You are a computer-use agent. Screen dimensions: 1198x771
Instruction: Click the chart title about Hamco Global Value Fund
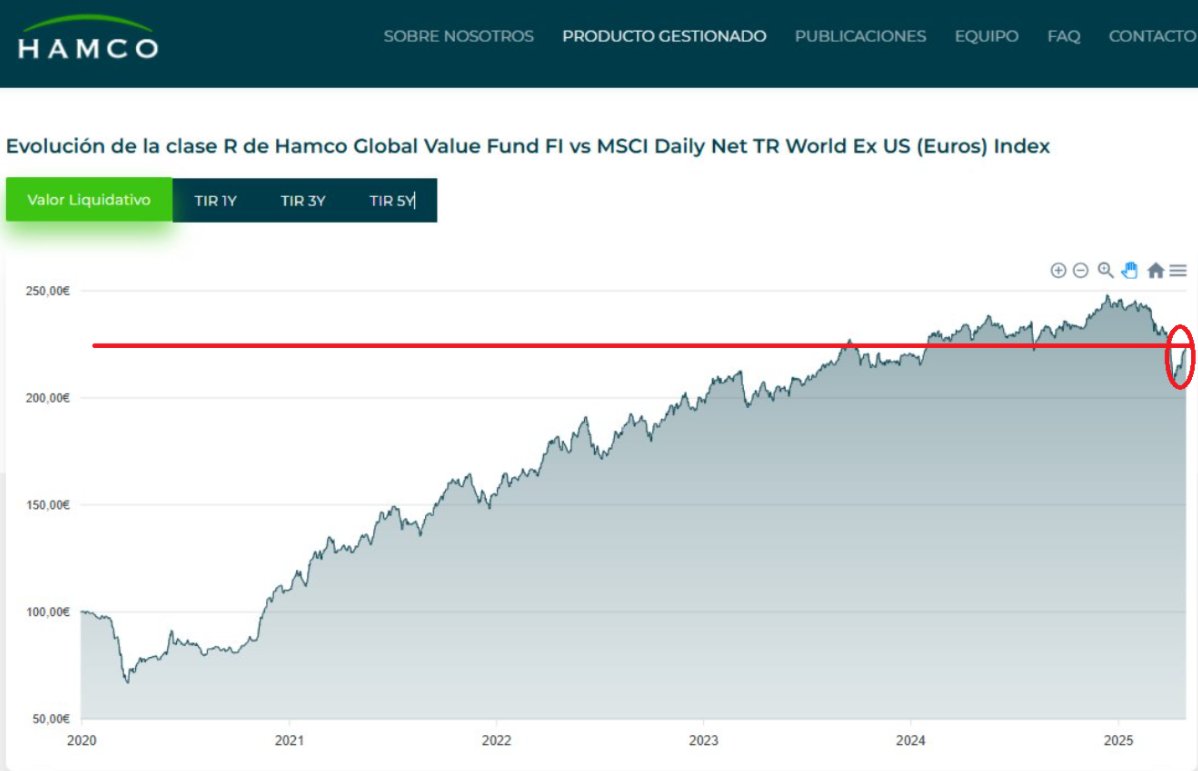point(528,146)
